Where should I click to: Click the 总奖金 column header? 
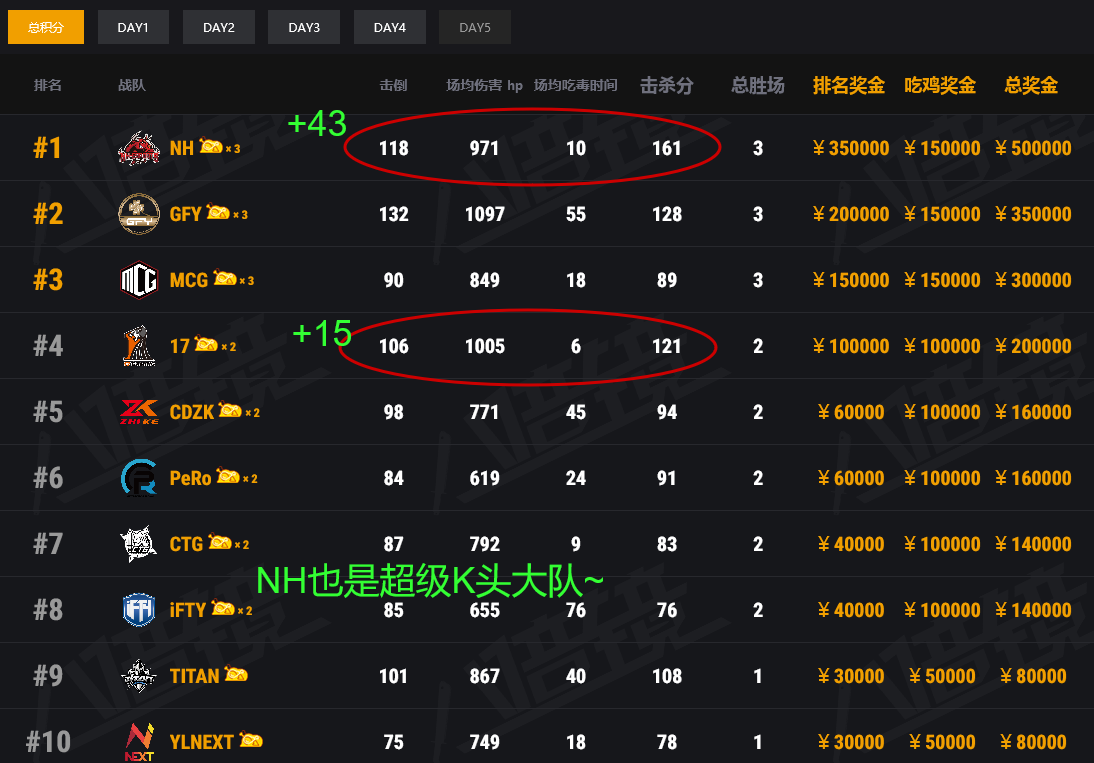[x=1031, y=85]
